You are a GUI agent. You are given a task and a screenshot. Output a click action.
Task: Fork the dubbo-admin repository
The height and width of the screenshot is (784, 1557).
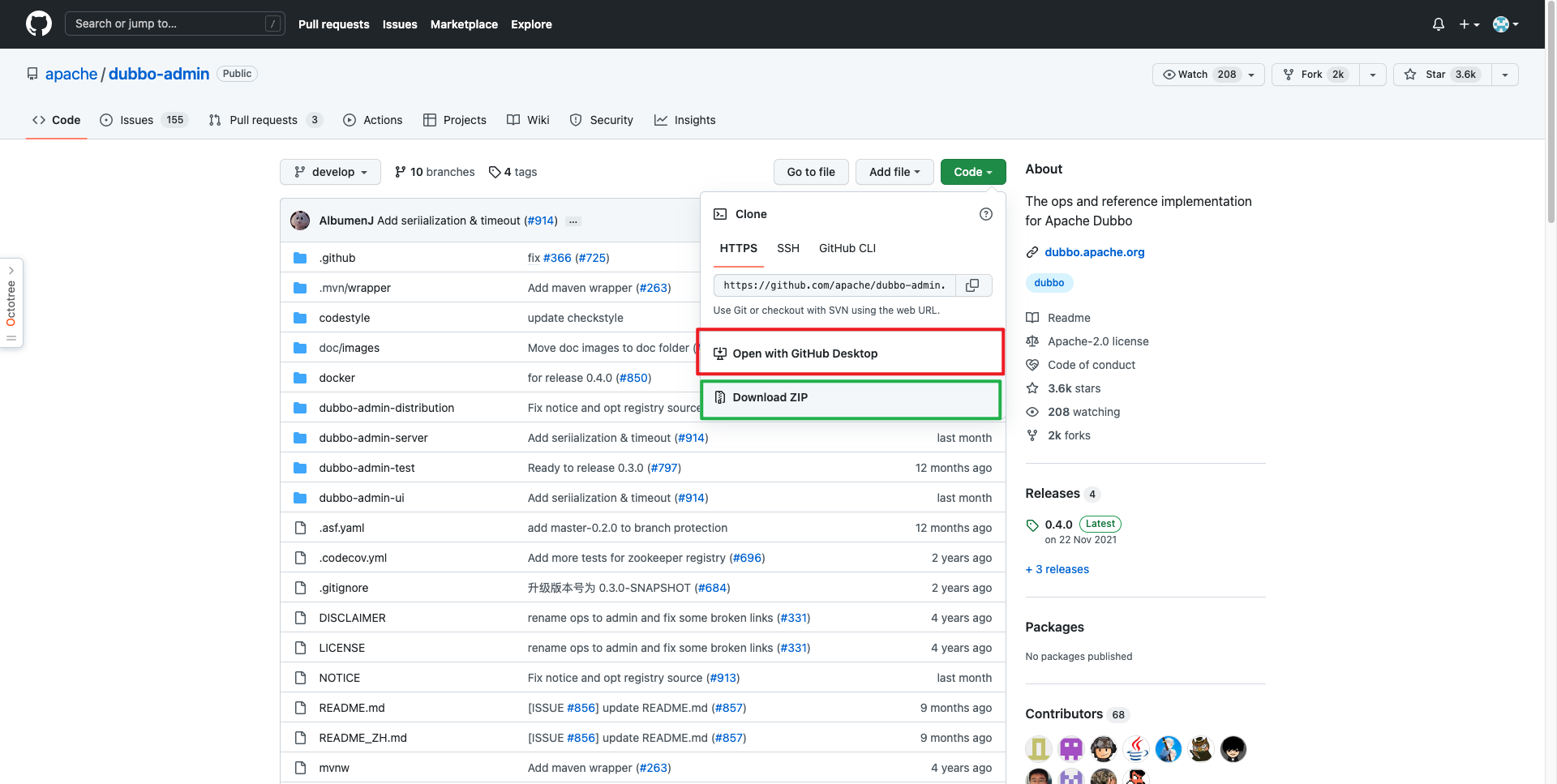click(x=1315, y=75)
